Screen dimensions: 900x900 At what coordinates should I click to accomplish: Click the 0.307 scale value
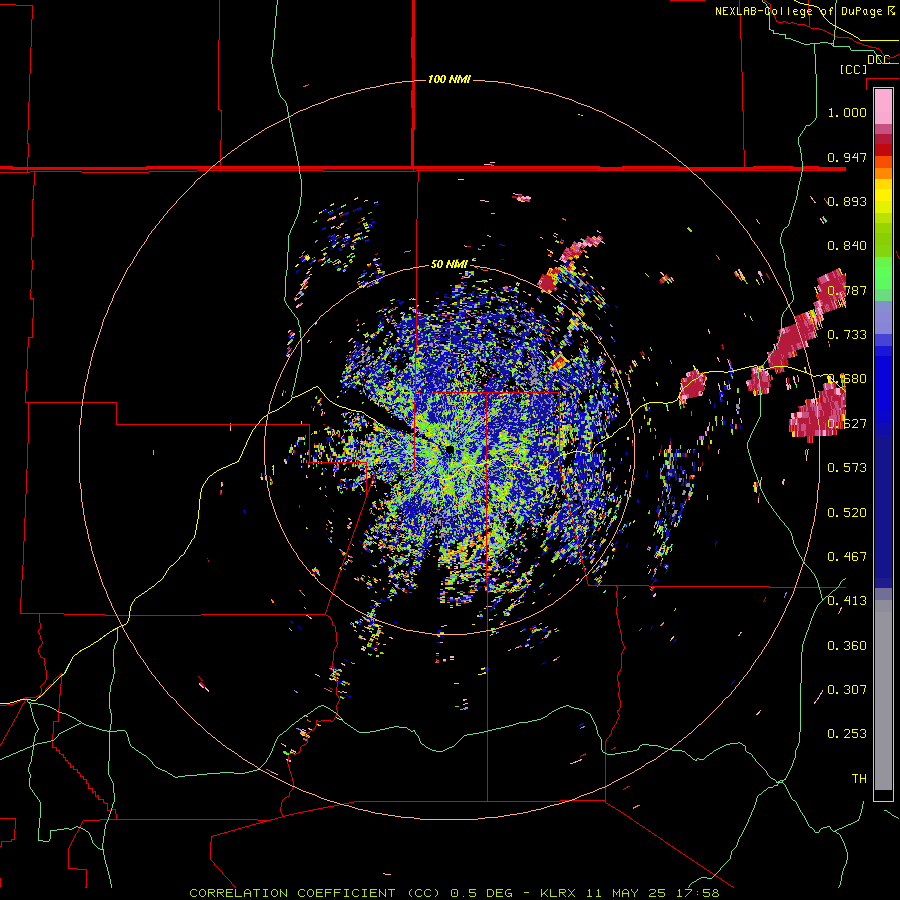click(847, 690)
